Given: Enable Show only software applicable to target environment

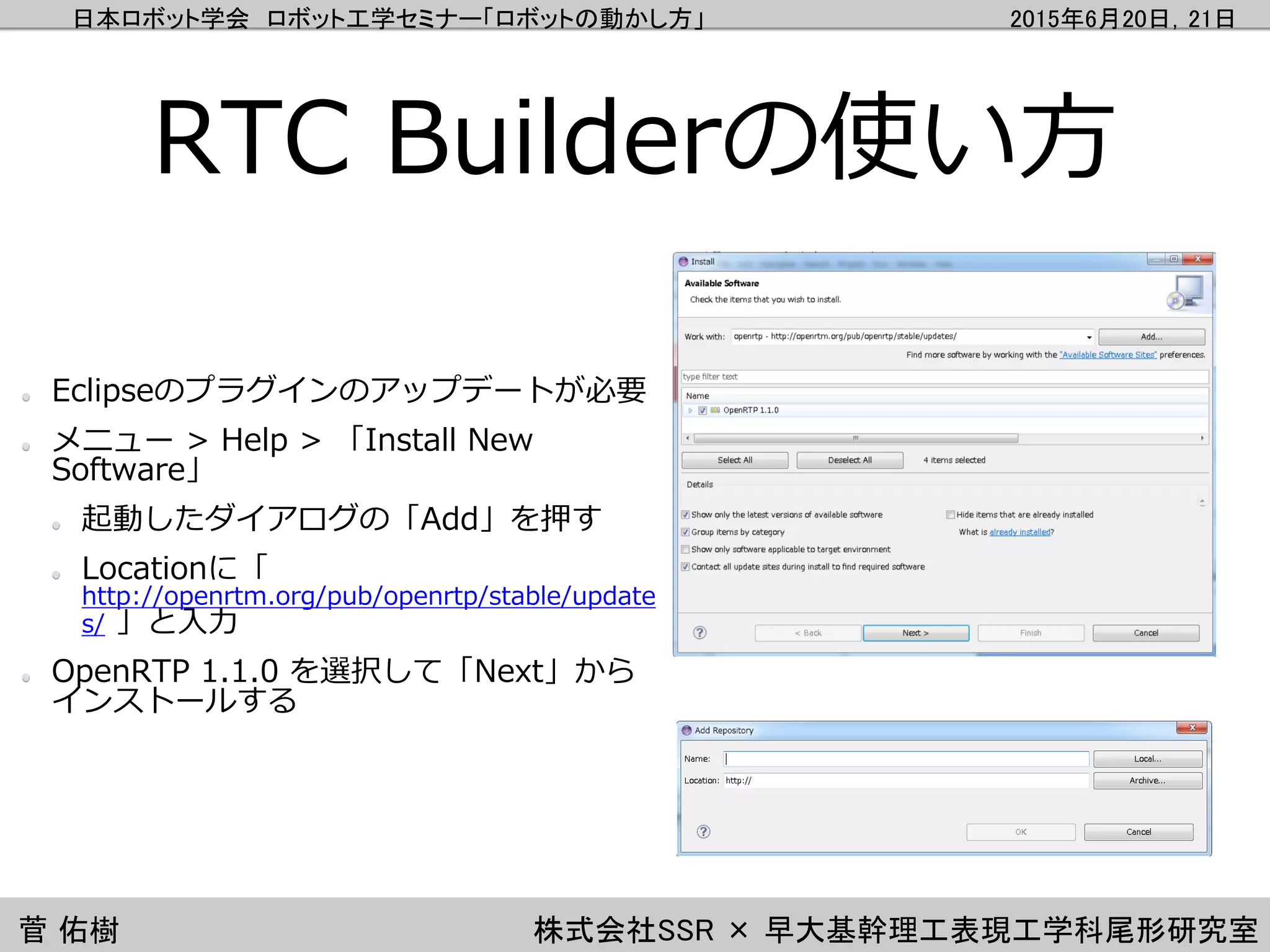Looking at the screenshot, I should [x=685, y=549].
